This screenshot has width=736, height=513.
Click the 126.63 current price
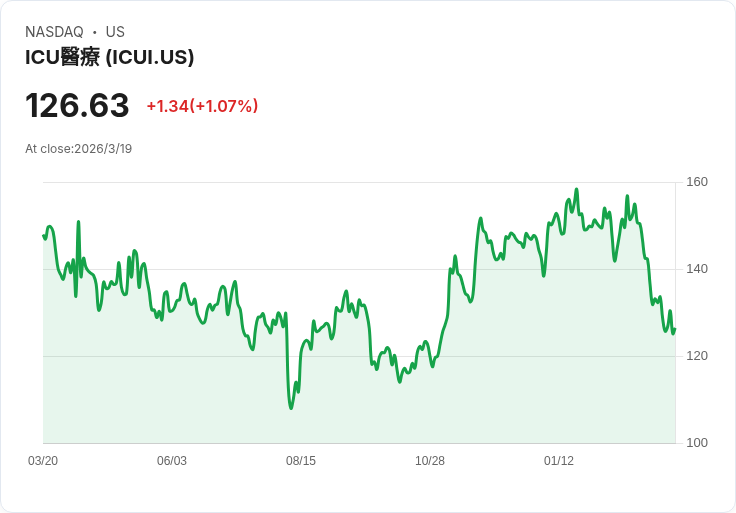77,105
